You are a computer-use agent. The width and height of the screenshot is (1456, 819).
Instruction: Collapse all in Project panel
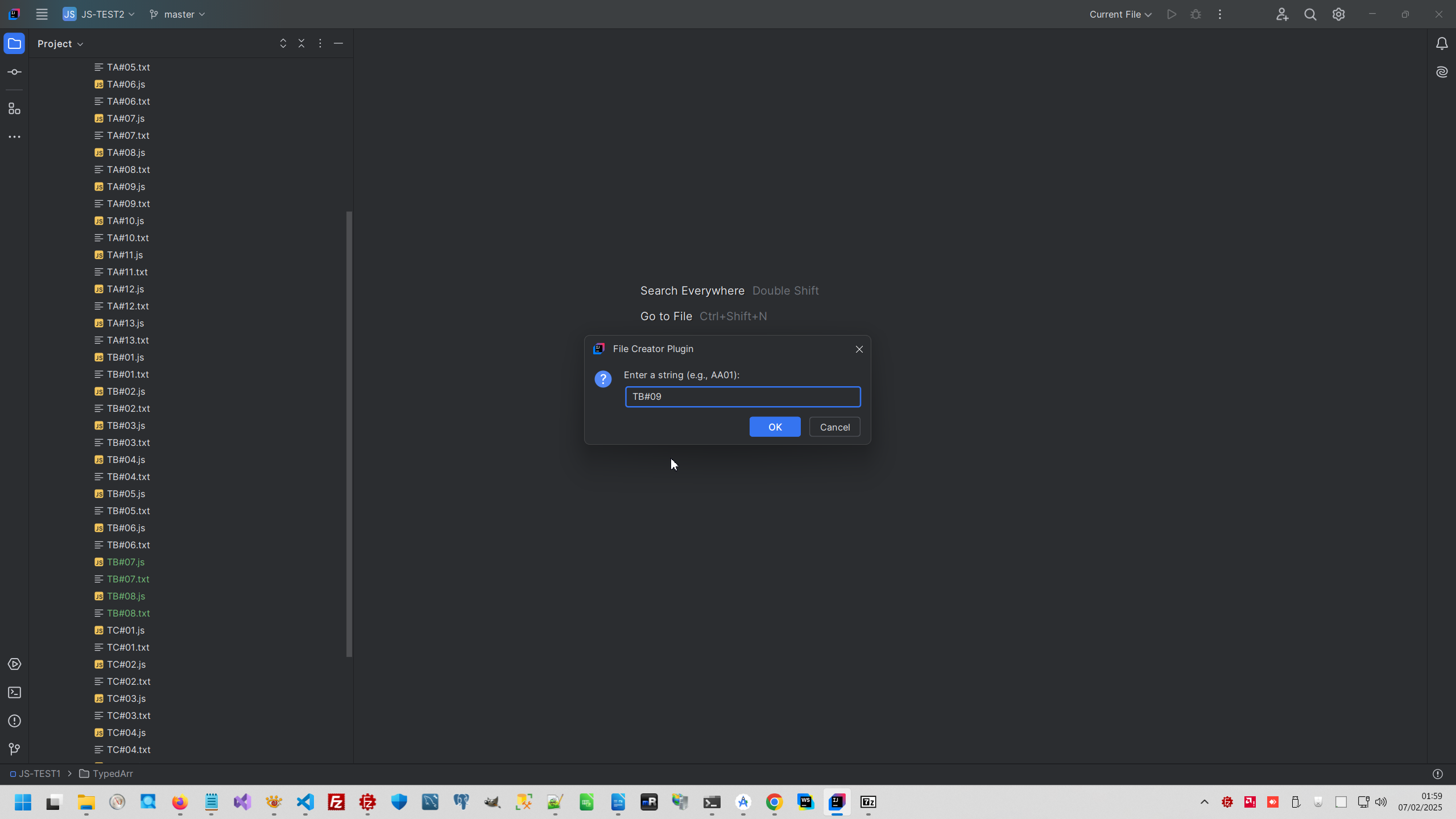click(301, 44)
